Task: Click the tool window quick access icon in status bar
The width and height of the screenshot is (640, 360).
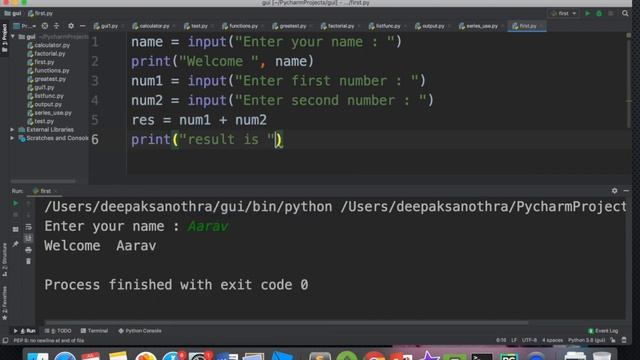Action: tap(5, 340)
